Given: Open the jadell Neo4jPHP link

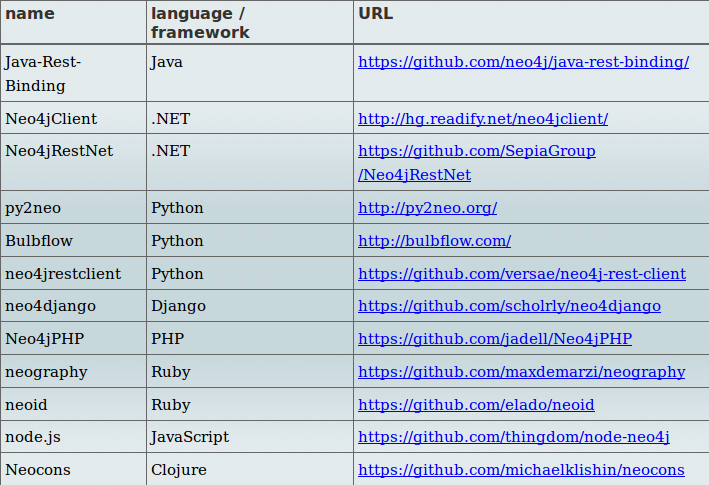Looking at the screenshot, I should click(x=495, y=339).
